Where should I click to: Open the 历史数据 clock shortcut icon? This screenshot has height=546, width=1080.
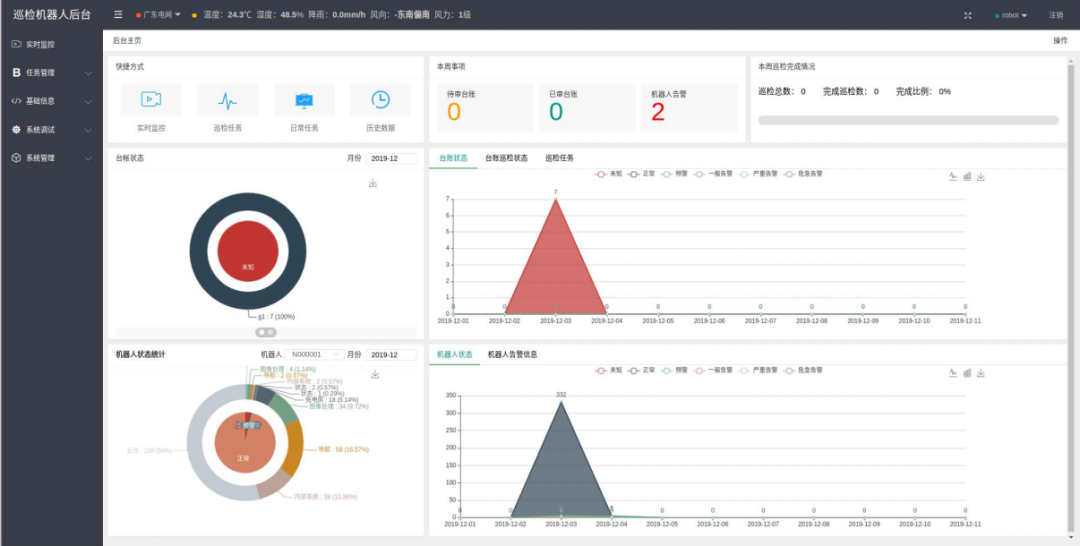[x=380, y=100]
